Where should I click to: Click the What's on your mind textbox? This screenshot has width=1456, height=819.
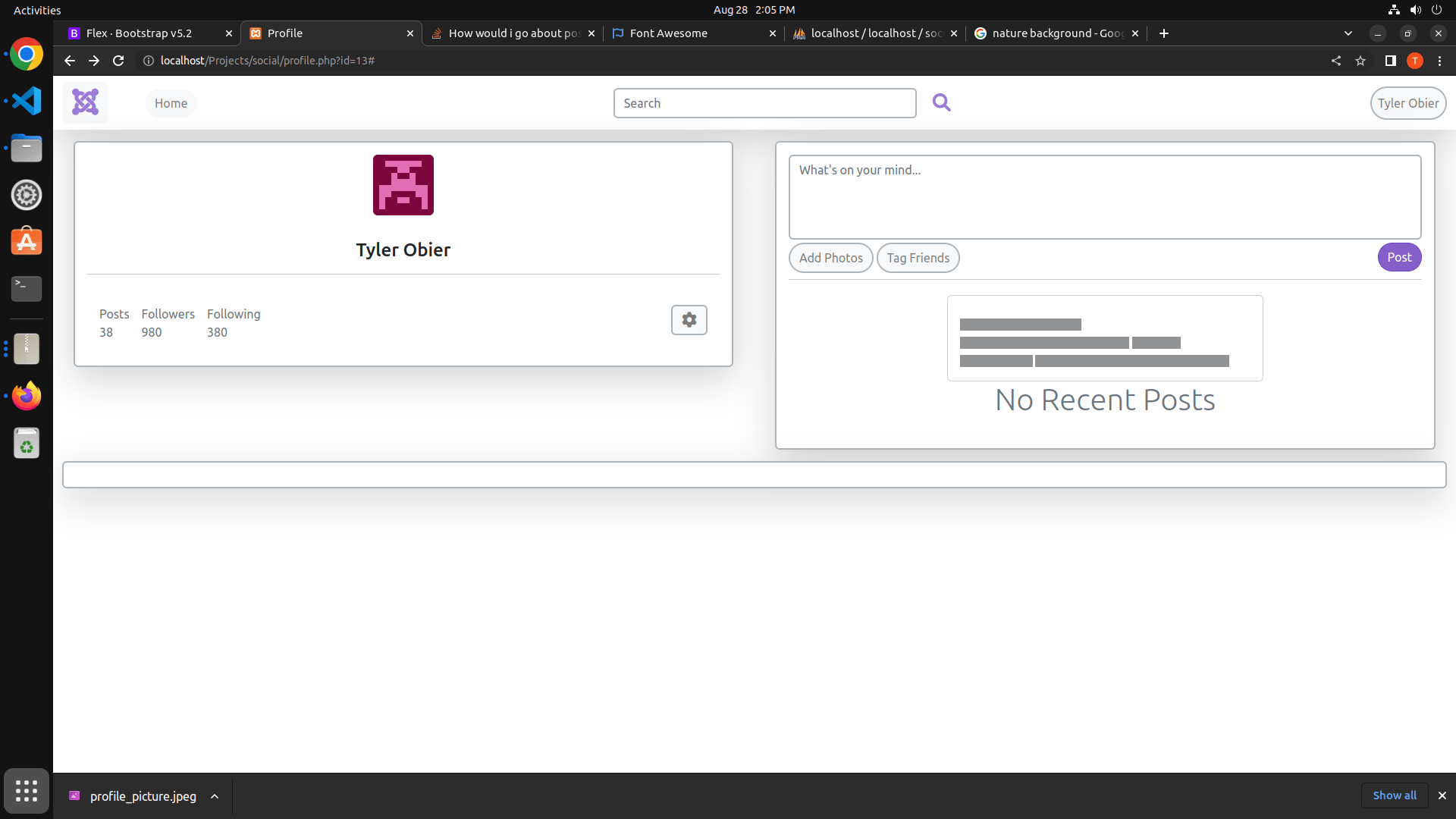(1104, 197)
